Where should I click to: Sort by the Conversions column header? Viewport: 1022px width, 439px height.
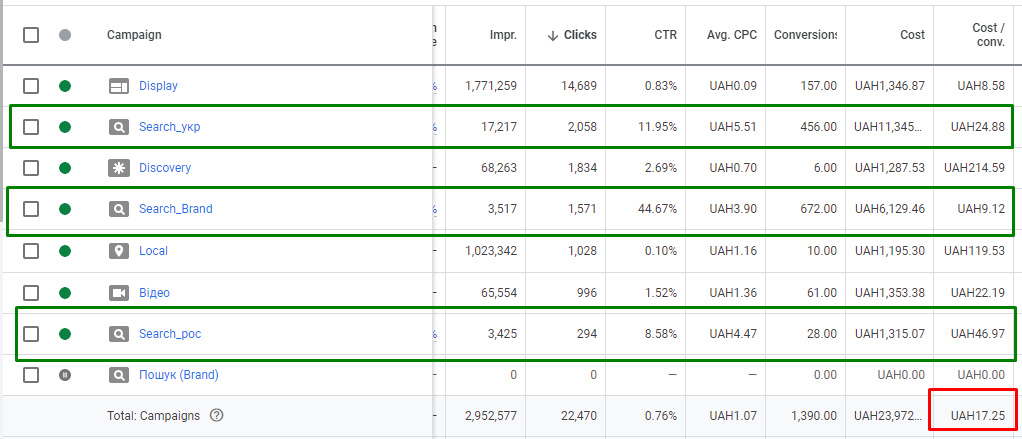point(804,35)
